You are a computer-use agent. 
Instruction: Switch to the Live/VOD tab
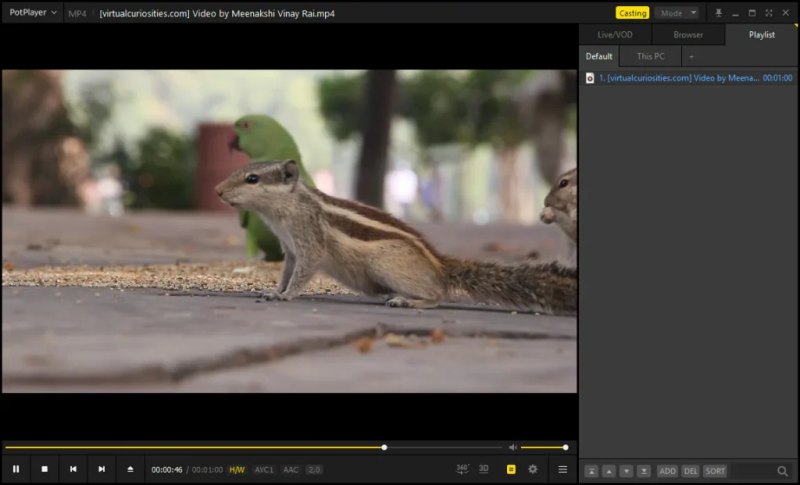click(615, 35)
